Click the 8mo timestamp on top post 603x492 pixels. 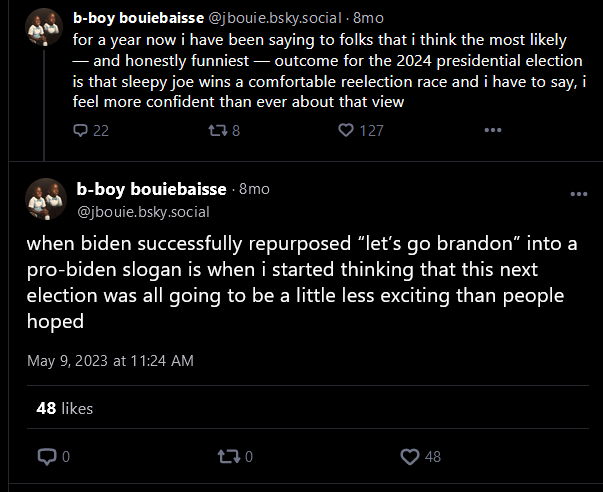pos(365,18)
